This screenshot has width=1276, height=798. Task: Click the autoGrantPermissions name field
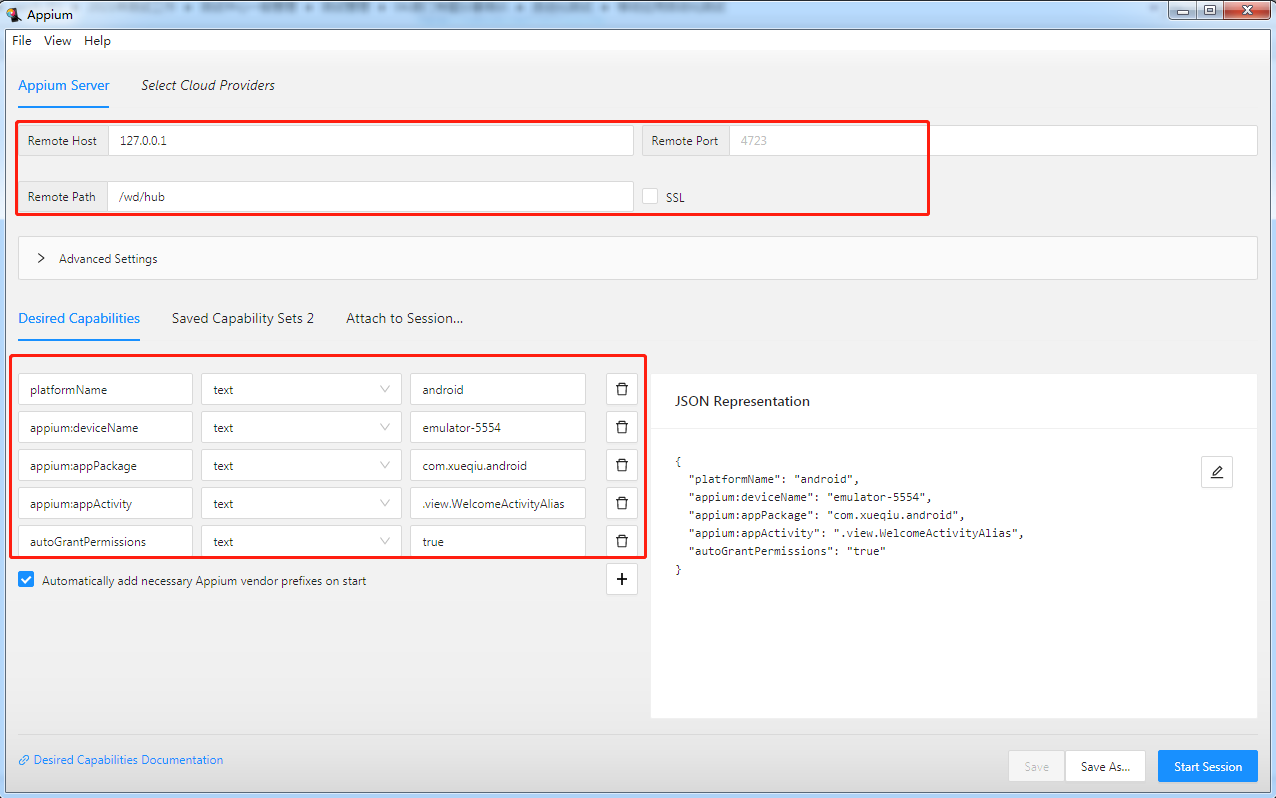click(x=105, y=541)
